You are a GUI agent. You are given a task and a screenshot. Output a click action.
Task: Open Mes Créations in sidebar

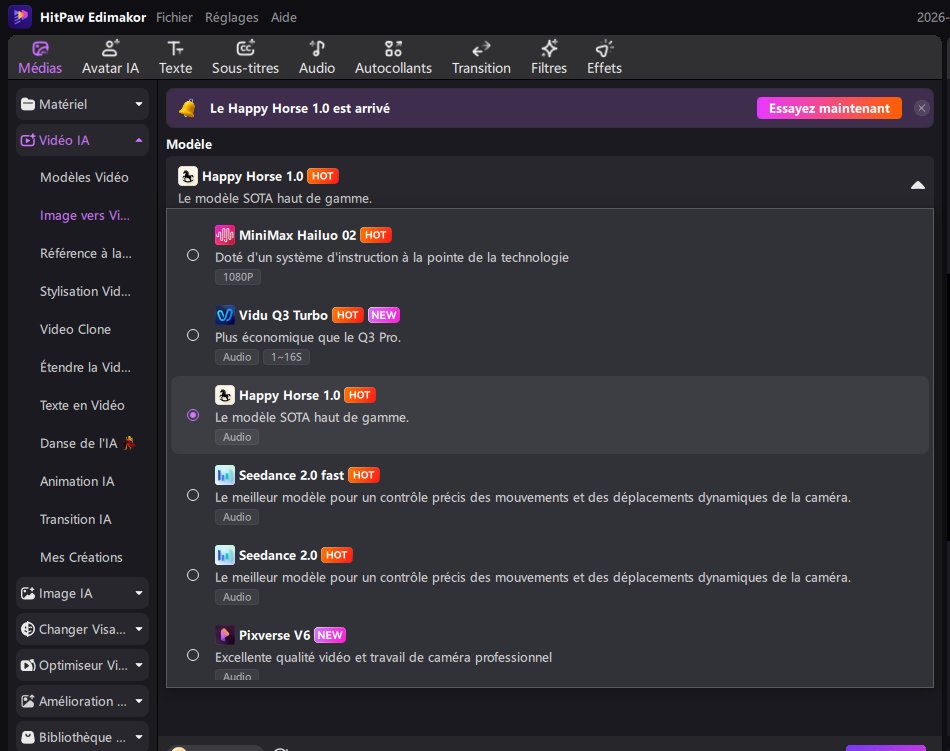tap(81, 557)
